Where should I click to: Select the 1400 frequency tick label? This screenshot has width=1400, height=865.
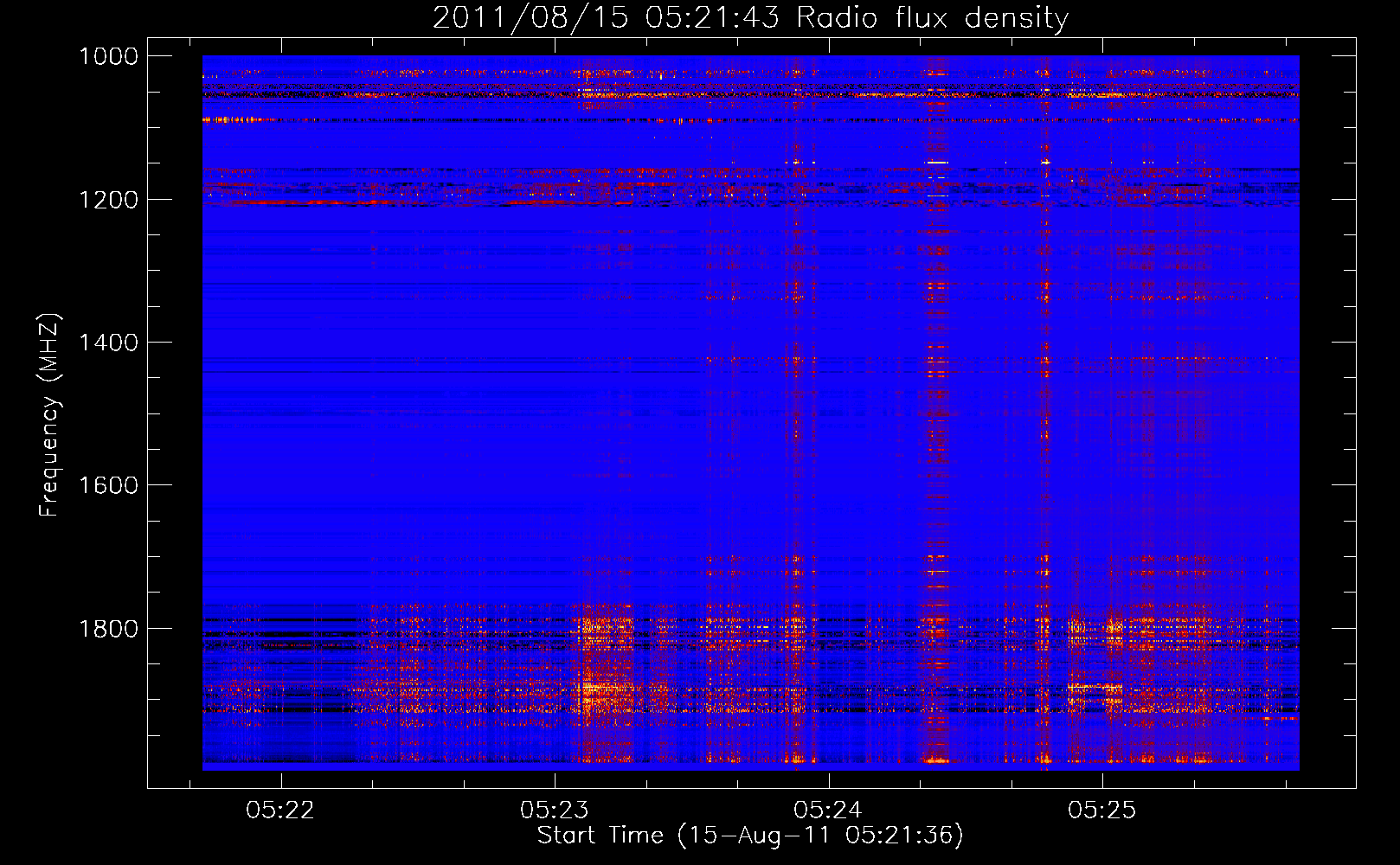(x=108, y=343)
